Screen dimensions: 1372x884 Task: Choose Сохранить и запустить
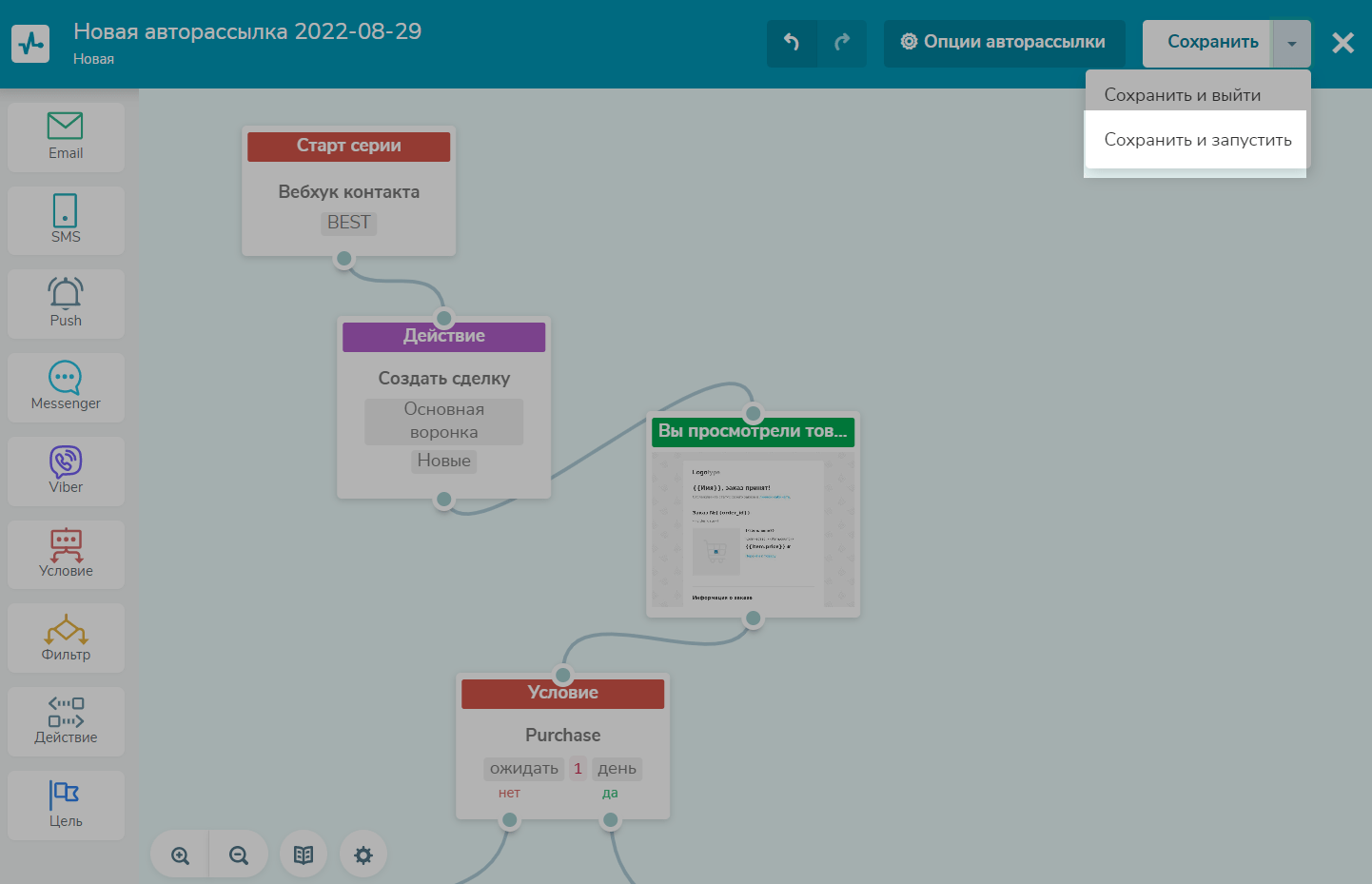(1198, 140)
